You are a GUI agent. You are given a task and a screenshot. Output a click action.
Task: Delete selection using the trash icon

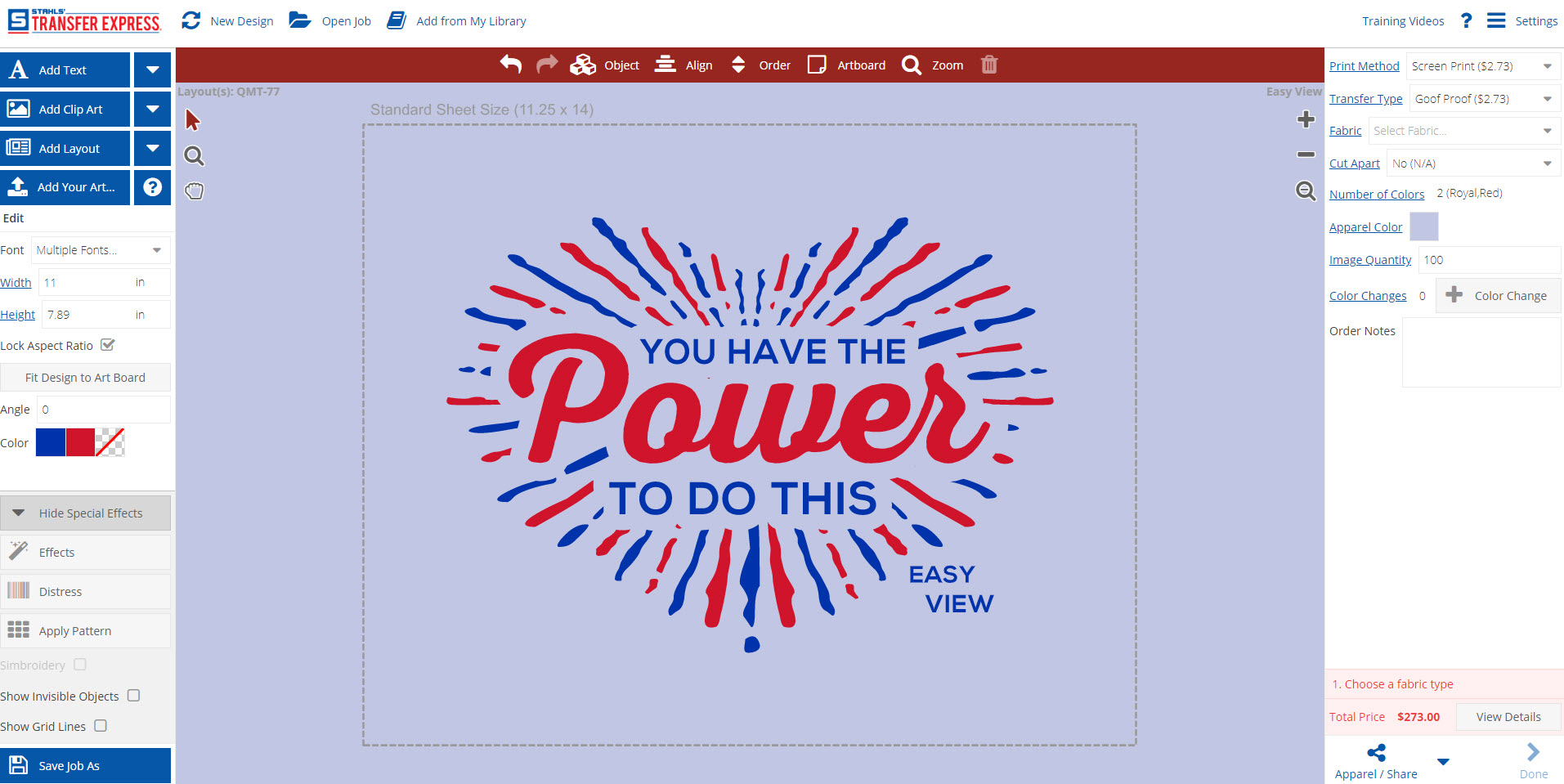click(x=988, y=65)
